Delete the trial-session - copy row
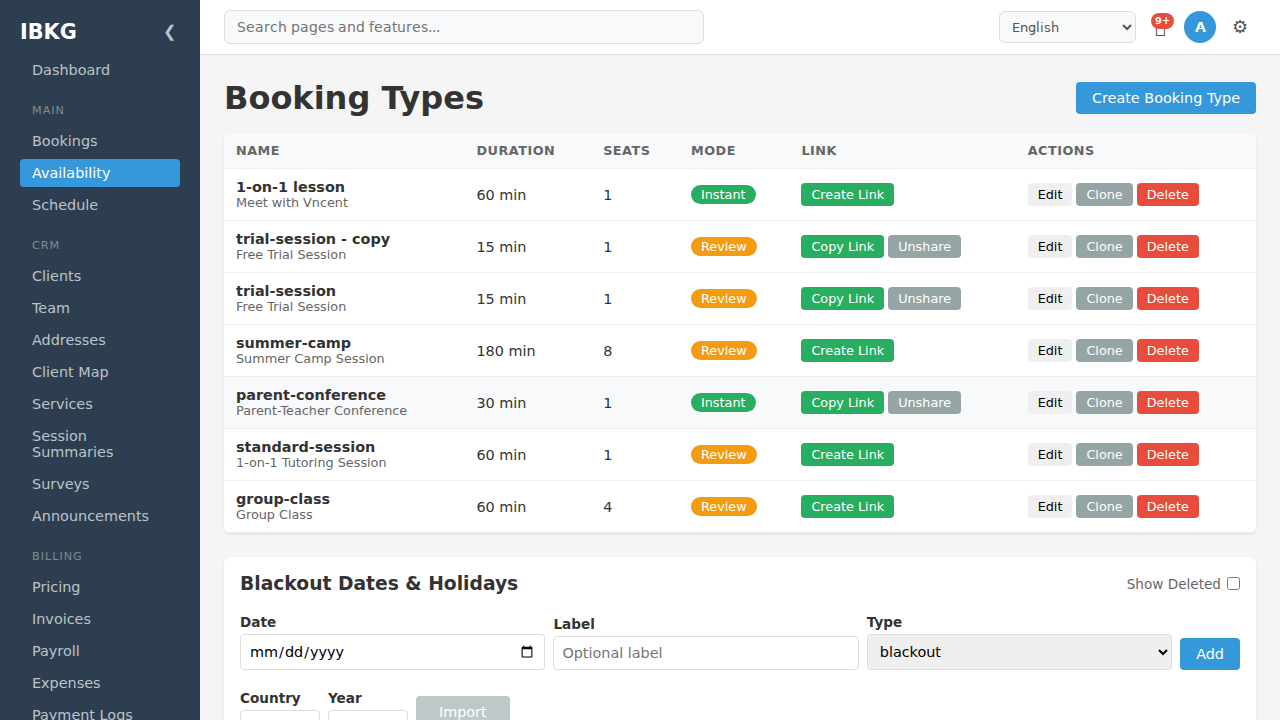Screen dimensions: 1280x720 [x=1167, y=247]
